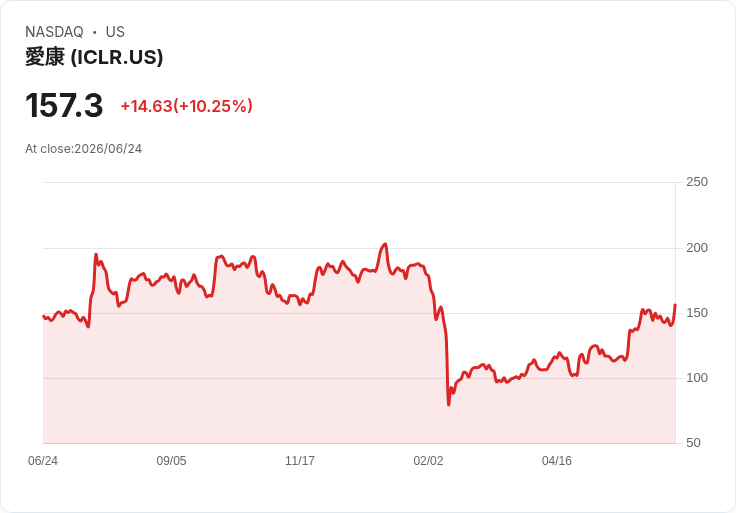
Task: Click the 100 price axis label
Action: pyautogui.click(x=697, y=378)
